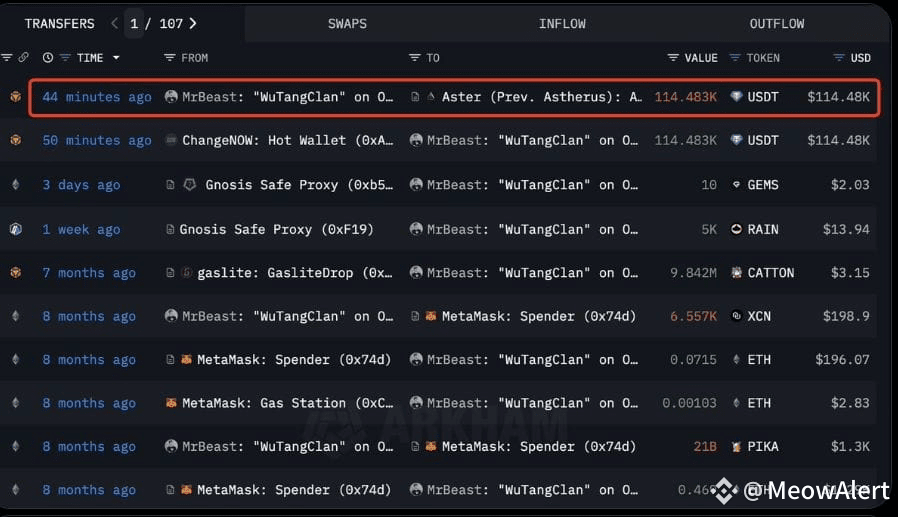
Task: Click ChangeNOW entity icon
Action: pyautogui.click(x=171, y=140)
